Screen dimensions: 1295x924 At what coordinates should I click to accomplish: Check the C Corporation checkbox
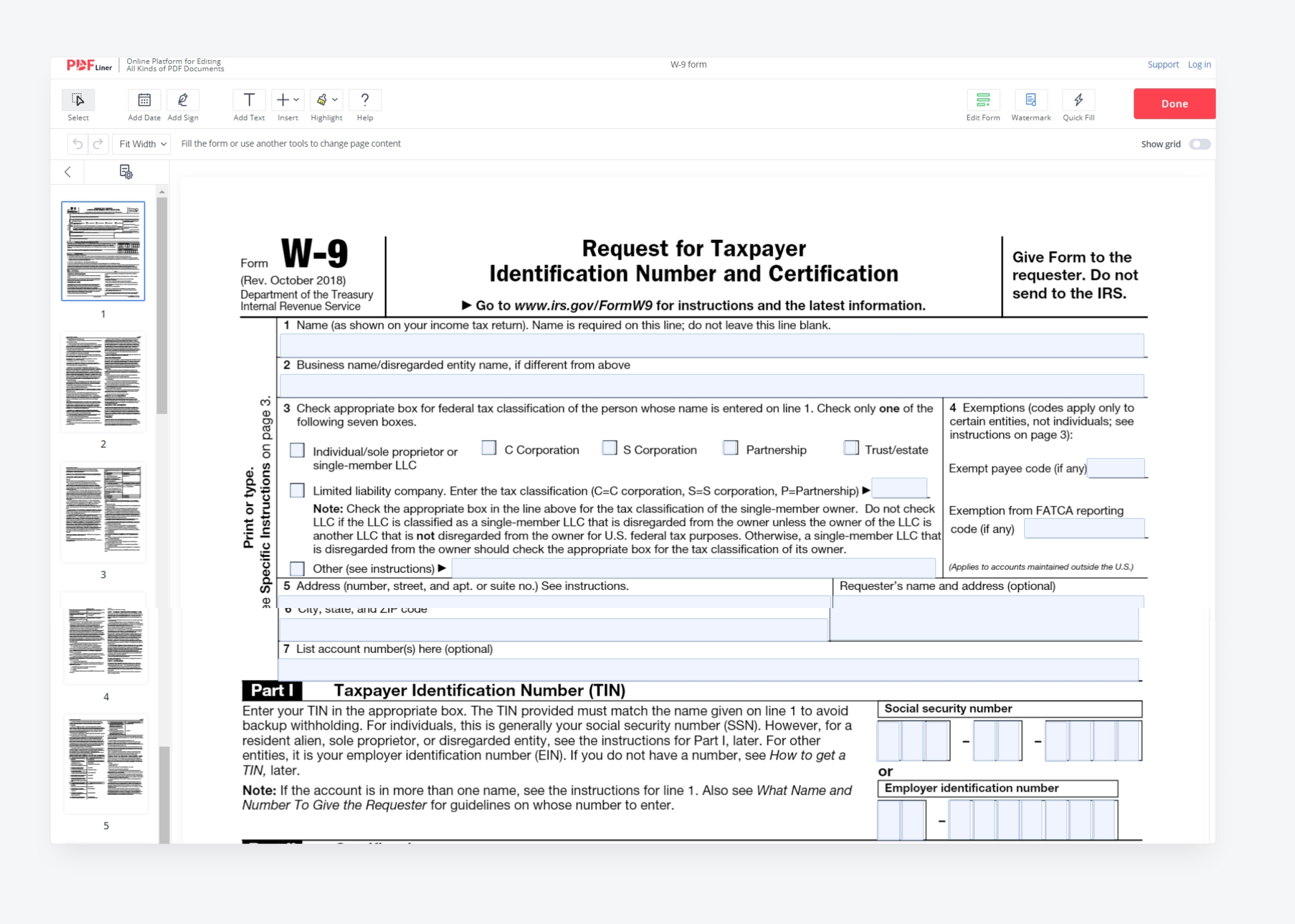pyautogui.click(x=487, y=450)
